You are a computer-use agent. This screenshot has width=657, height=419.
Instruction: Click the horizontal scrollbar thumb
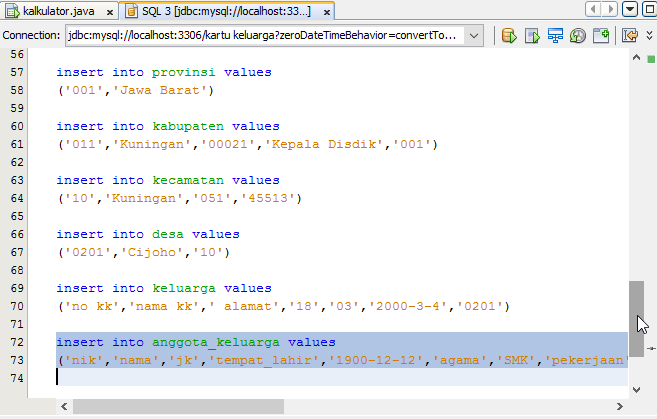178,406
